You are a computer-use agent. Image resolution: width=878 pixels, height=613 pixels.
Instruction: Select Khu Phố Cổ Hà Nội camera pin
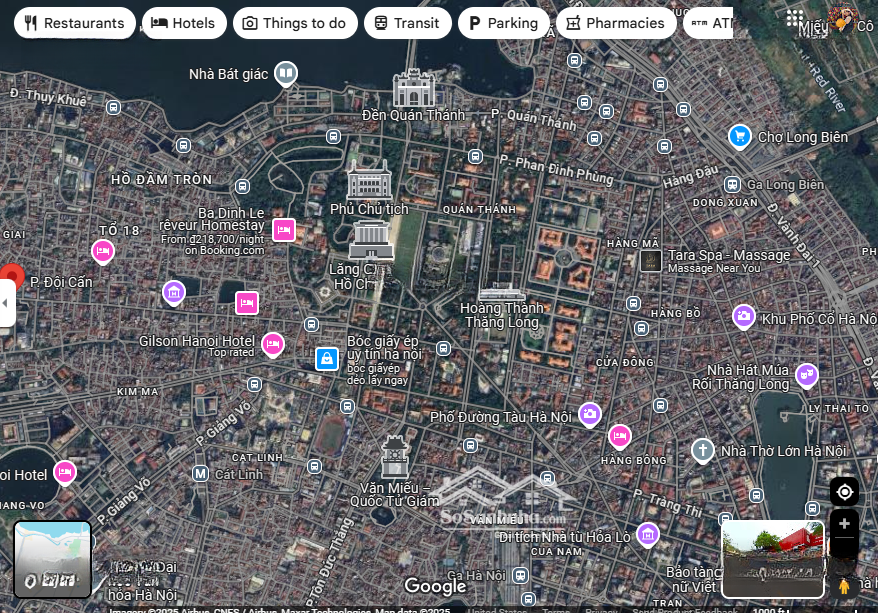point(744,317)
